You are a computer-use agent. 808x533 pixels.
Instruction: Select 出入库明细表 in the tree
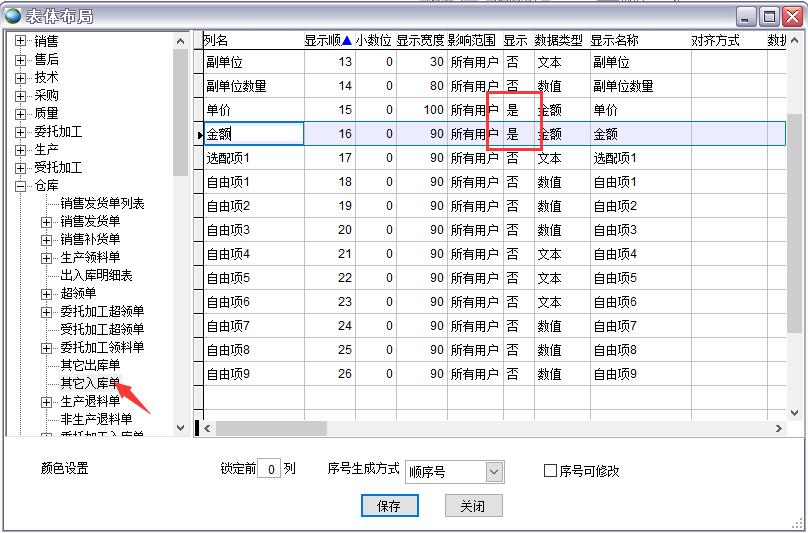[96, 275]
